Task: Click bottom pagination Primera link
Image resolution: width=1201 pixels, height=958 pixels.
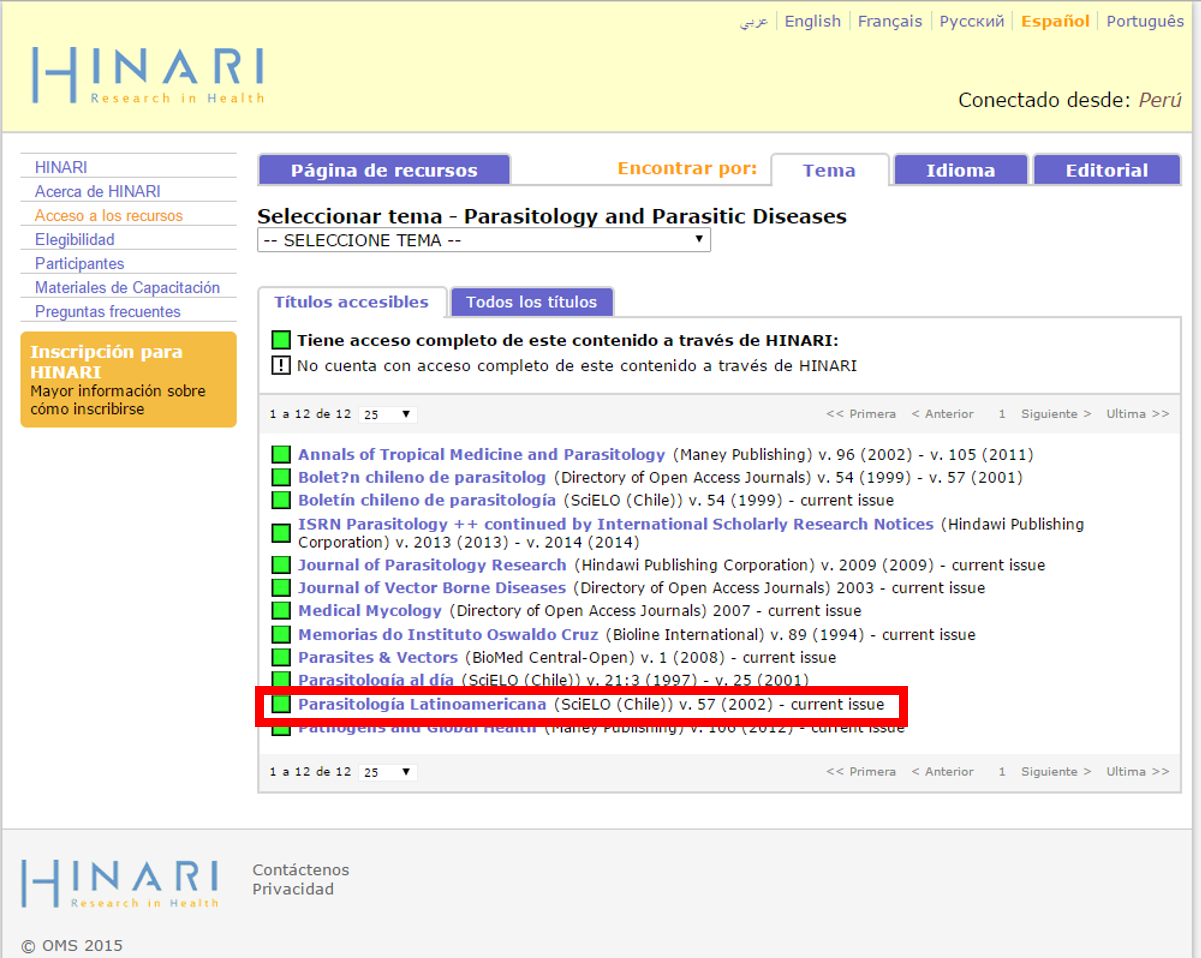Action: point(861,772)
